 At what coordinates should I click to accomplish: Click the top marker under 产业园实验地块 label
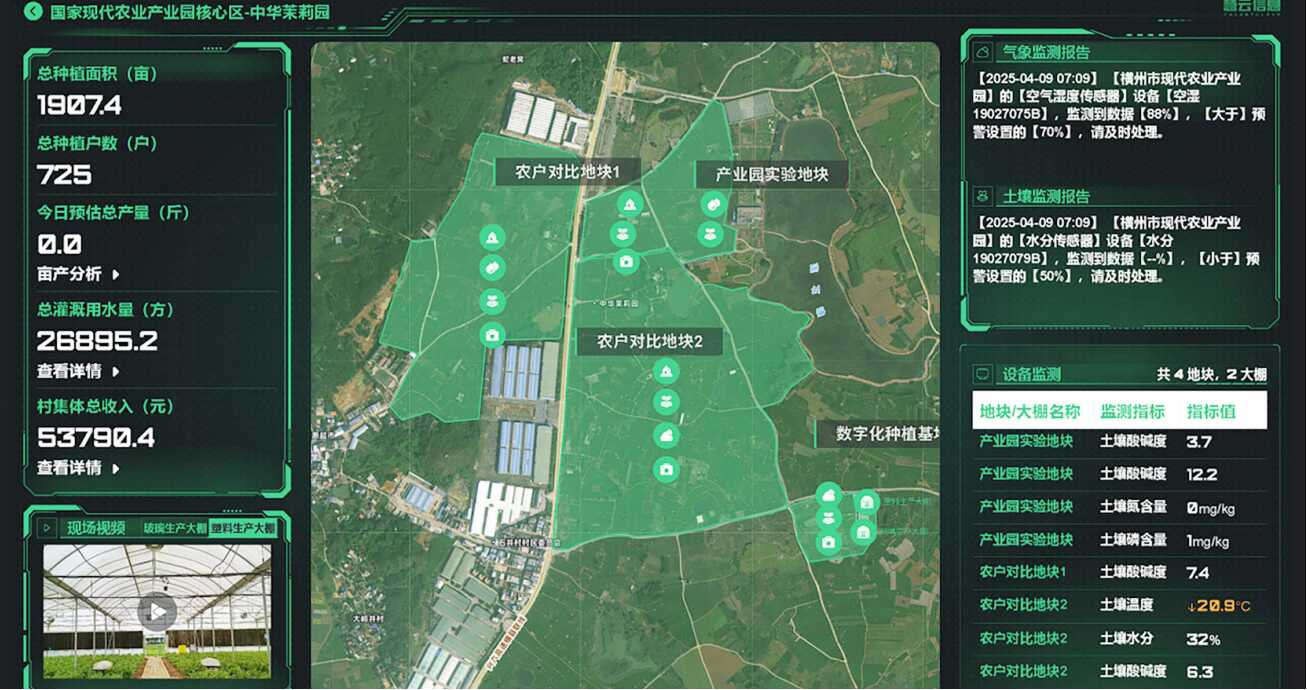(712, 205)
